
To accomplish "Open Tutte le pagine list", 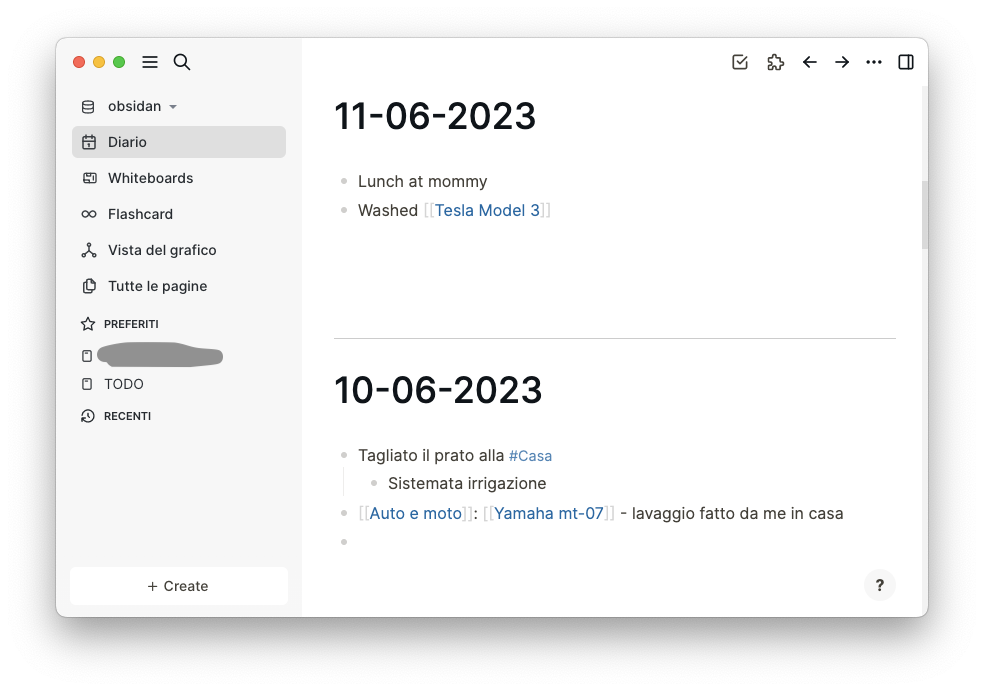I will pos(179,286).
